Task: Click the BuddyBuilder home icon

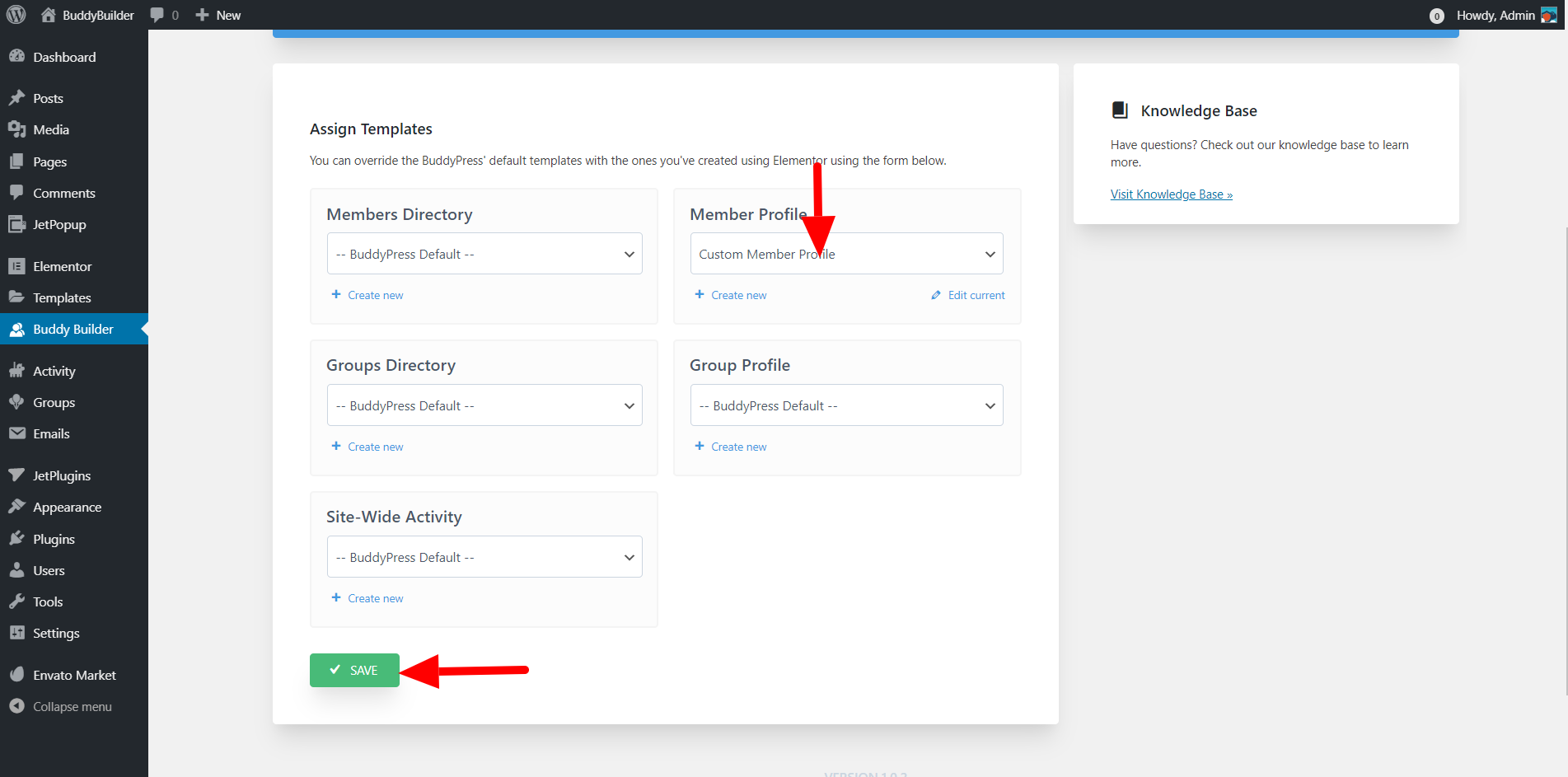Action: 49,15
